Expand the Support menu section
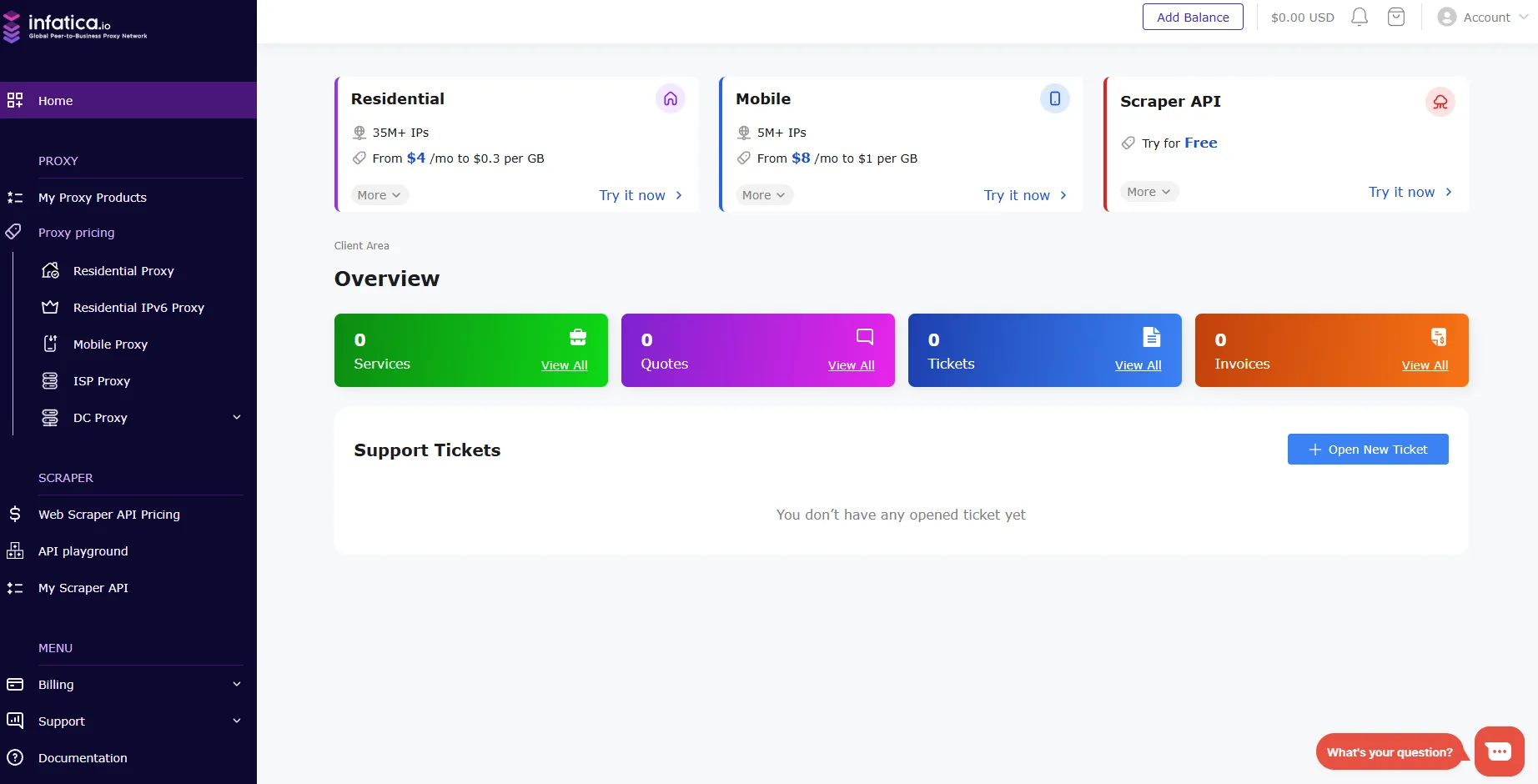This screenshot has width=1538, height=784. tap(237, 721)
